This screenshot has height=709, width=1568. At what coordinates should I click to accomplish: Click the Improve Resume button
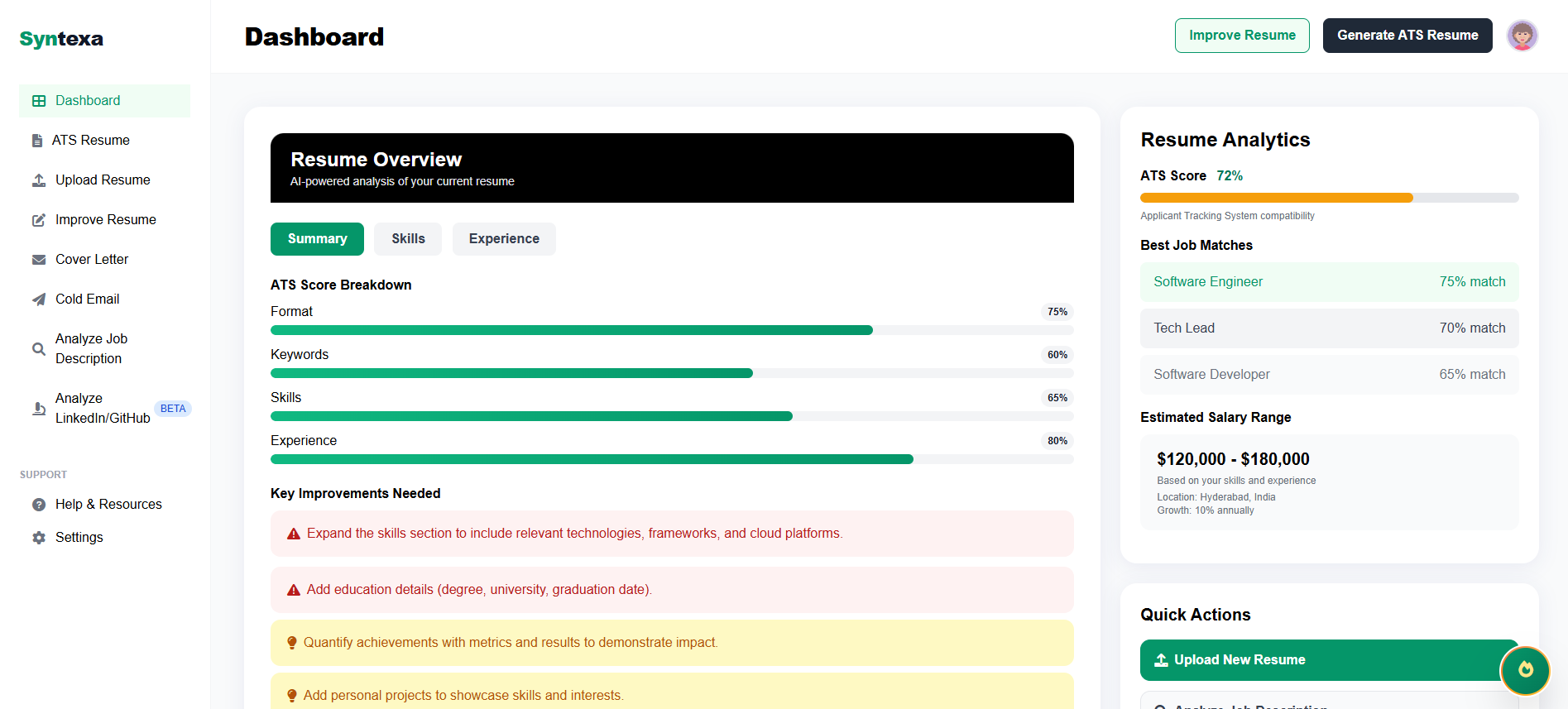tap(1242, 36)
